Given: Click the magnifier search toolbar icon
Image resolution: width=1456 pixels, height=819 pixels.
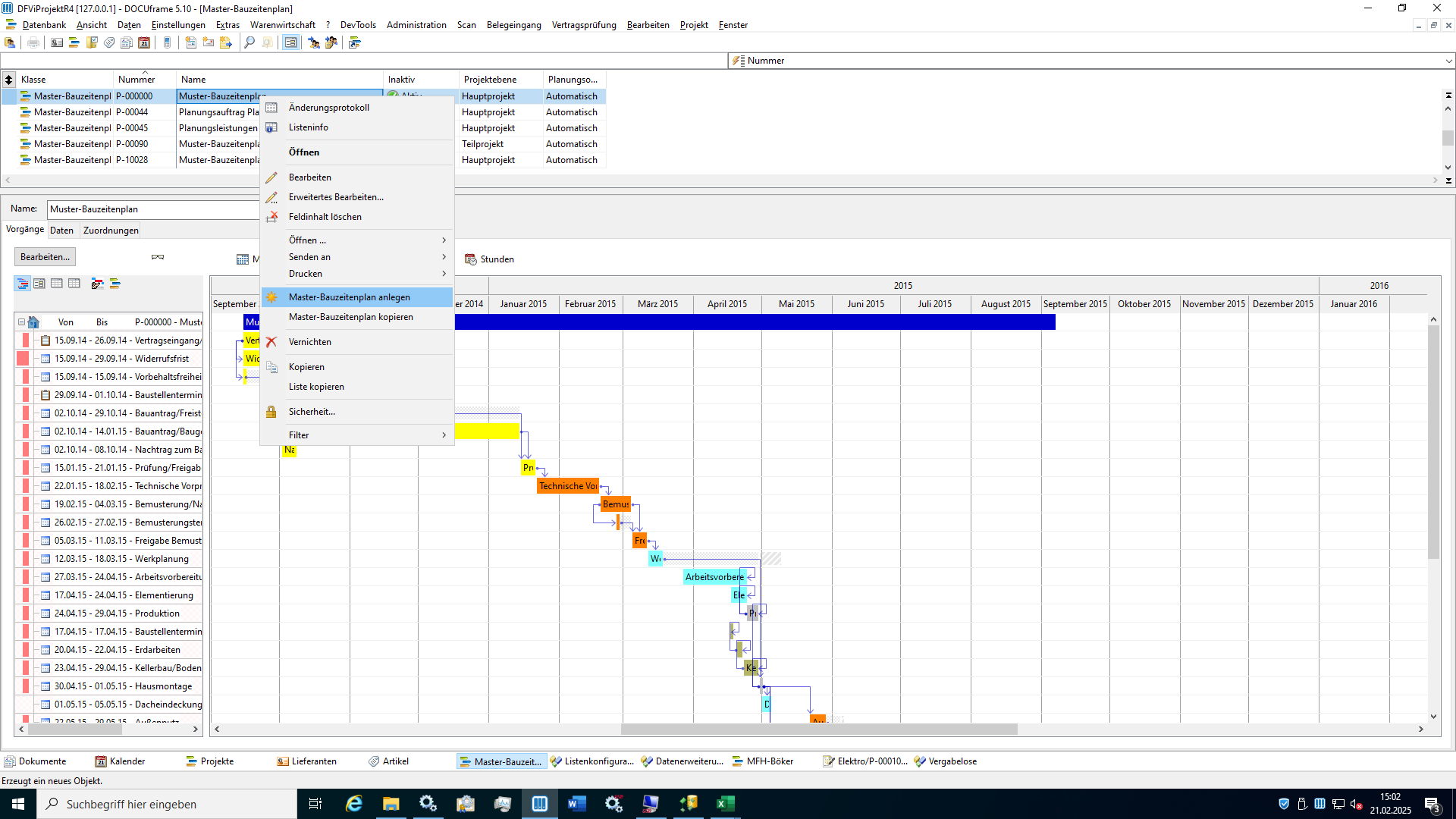Looking at the screenshot, I should tap(249, 43).
